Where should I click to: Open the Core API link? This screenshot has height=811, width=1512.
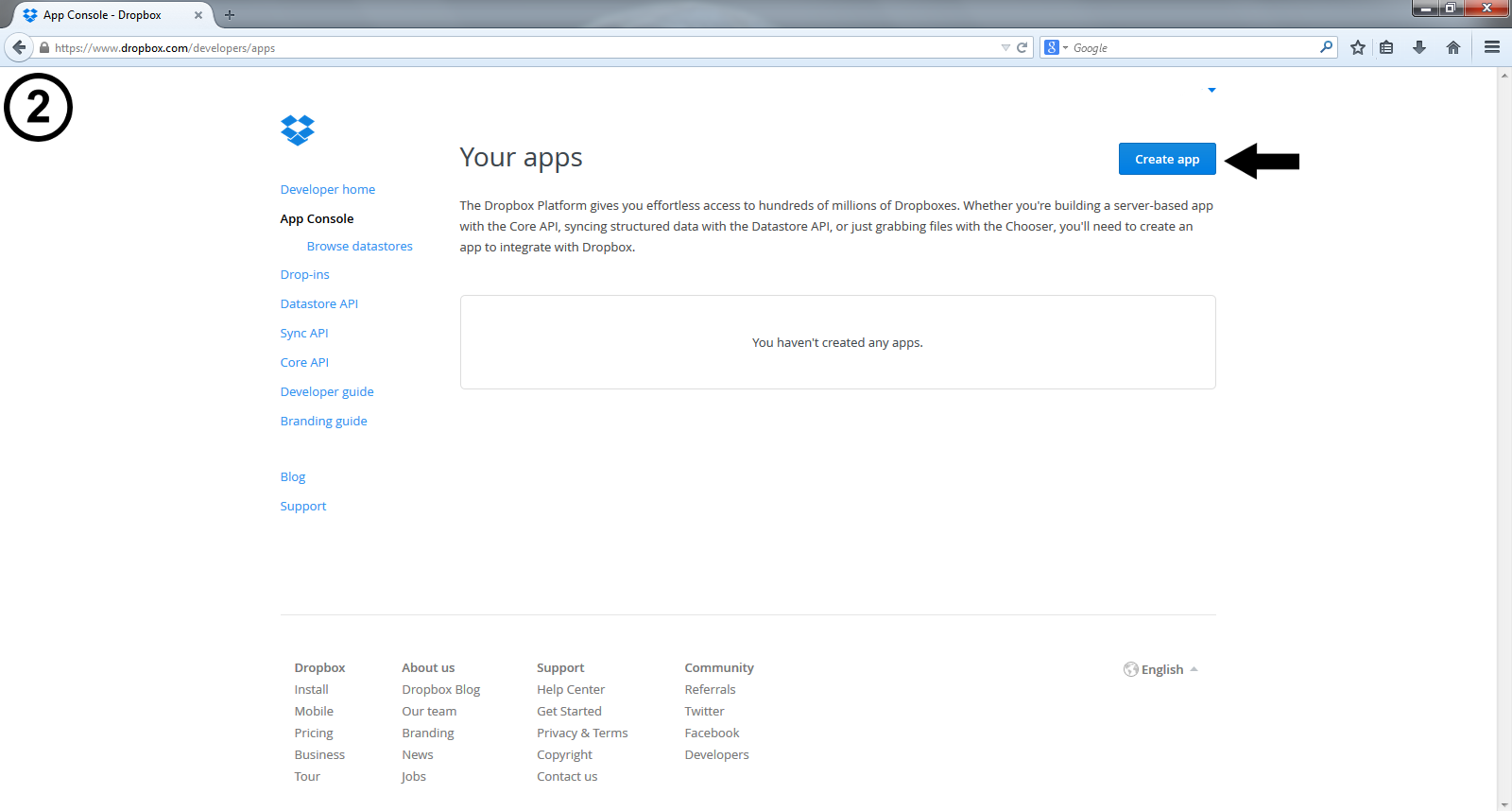(304, 362)
